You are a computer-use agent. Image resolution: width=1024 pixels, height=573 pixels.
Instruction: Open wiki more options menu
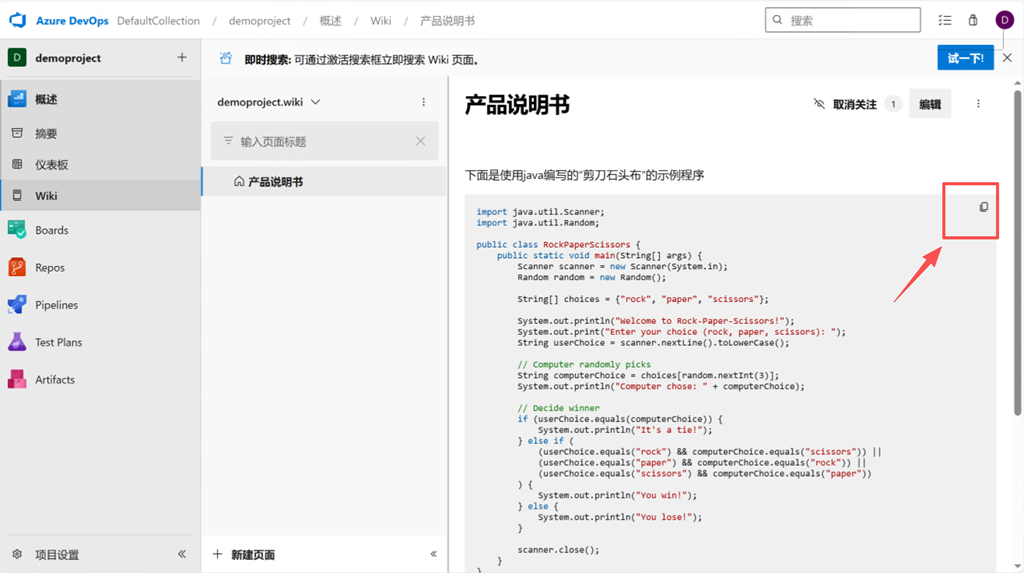tap(423, 102)
